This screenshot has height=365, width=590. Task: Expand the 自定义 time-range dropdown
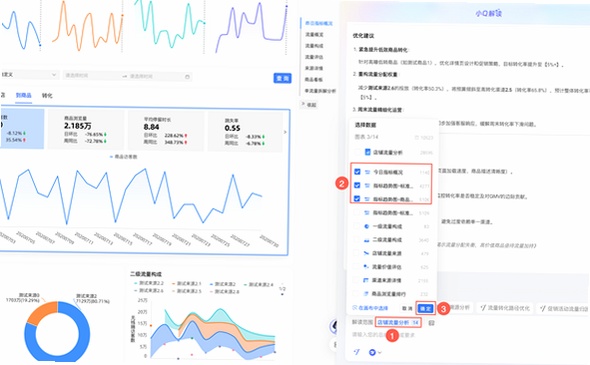click(29, 75)
